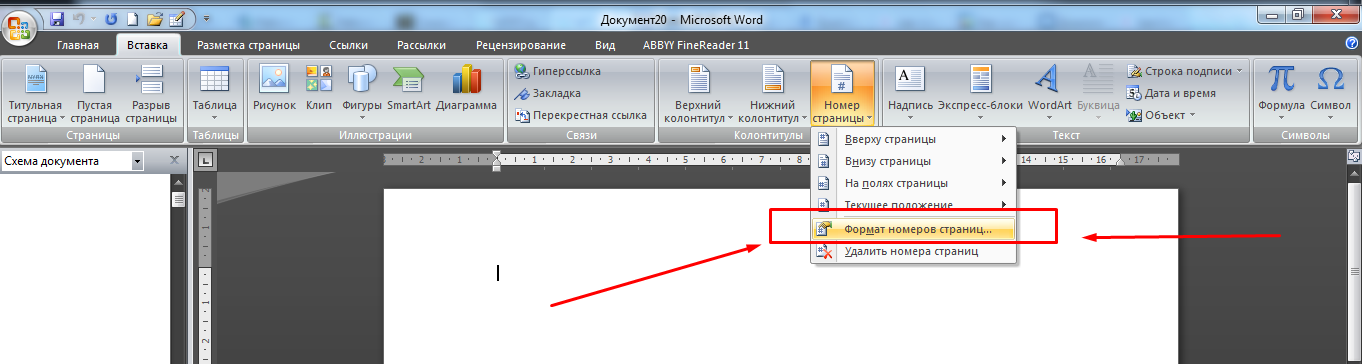
Task: Redo the last action
Action: (x=110, y=19)
